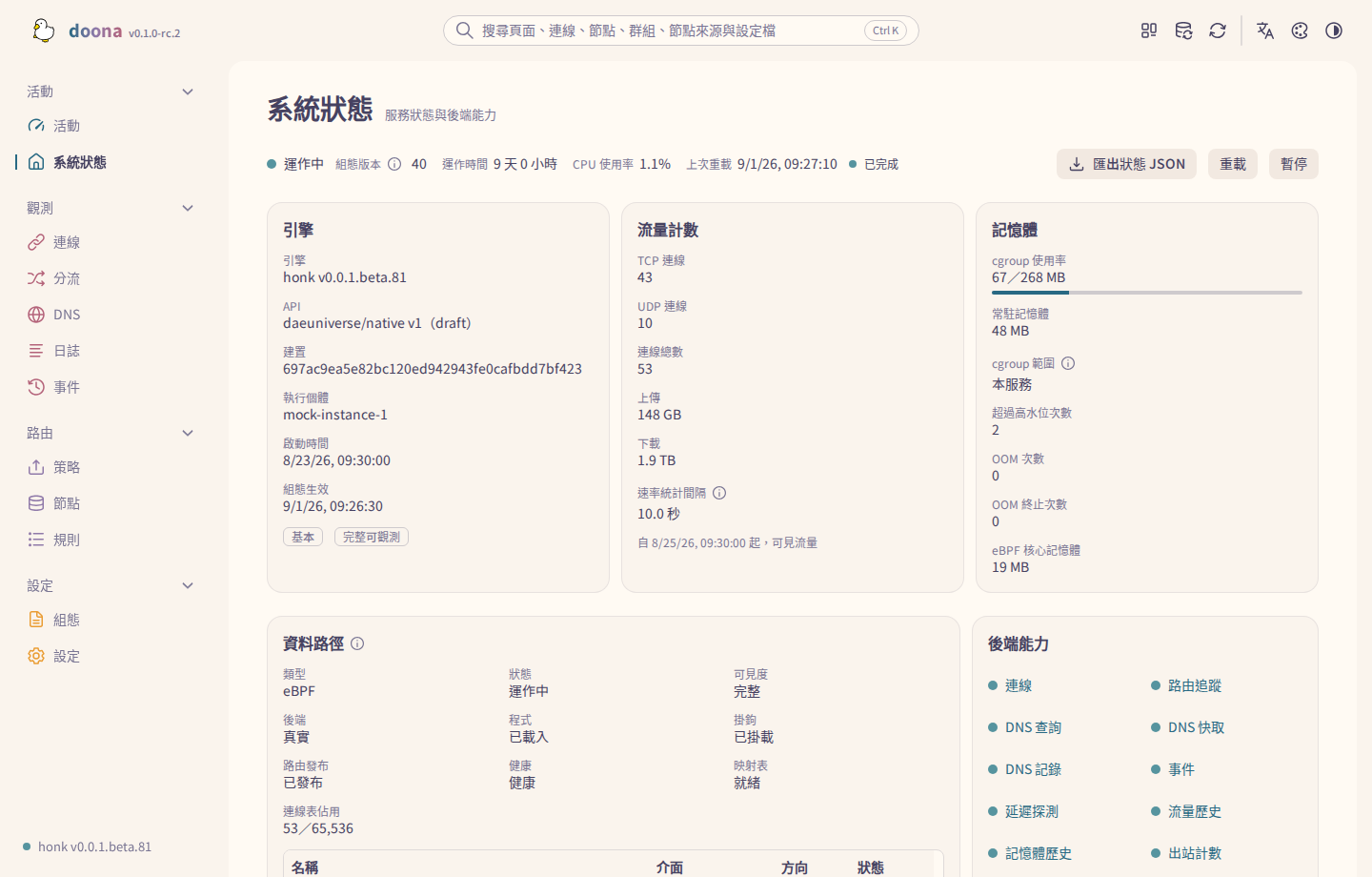1372x877 pixels.
Task: Select 系統狀態 in sidebar
Action: click(111, 162)
